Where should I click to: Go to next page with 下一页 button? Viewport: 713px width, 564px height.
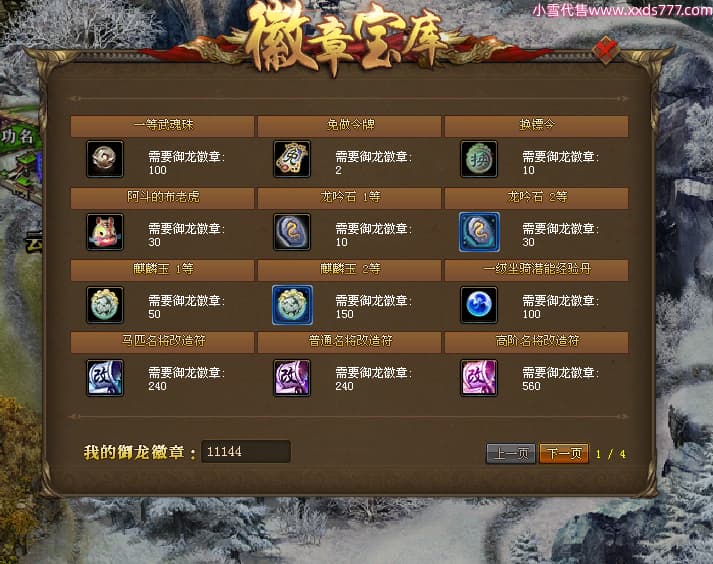coord(564,453)
